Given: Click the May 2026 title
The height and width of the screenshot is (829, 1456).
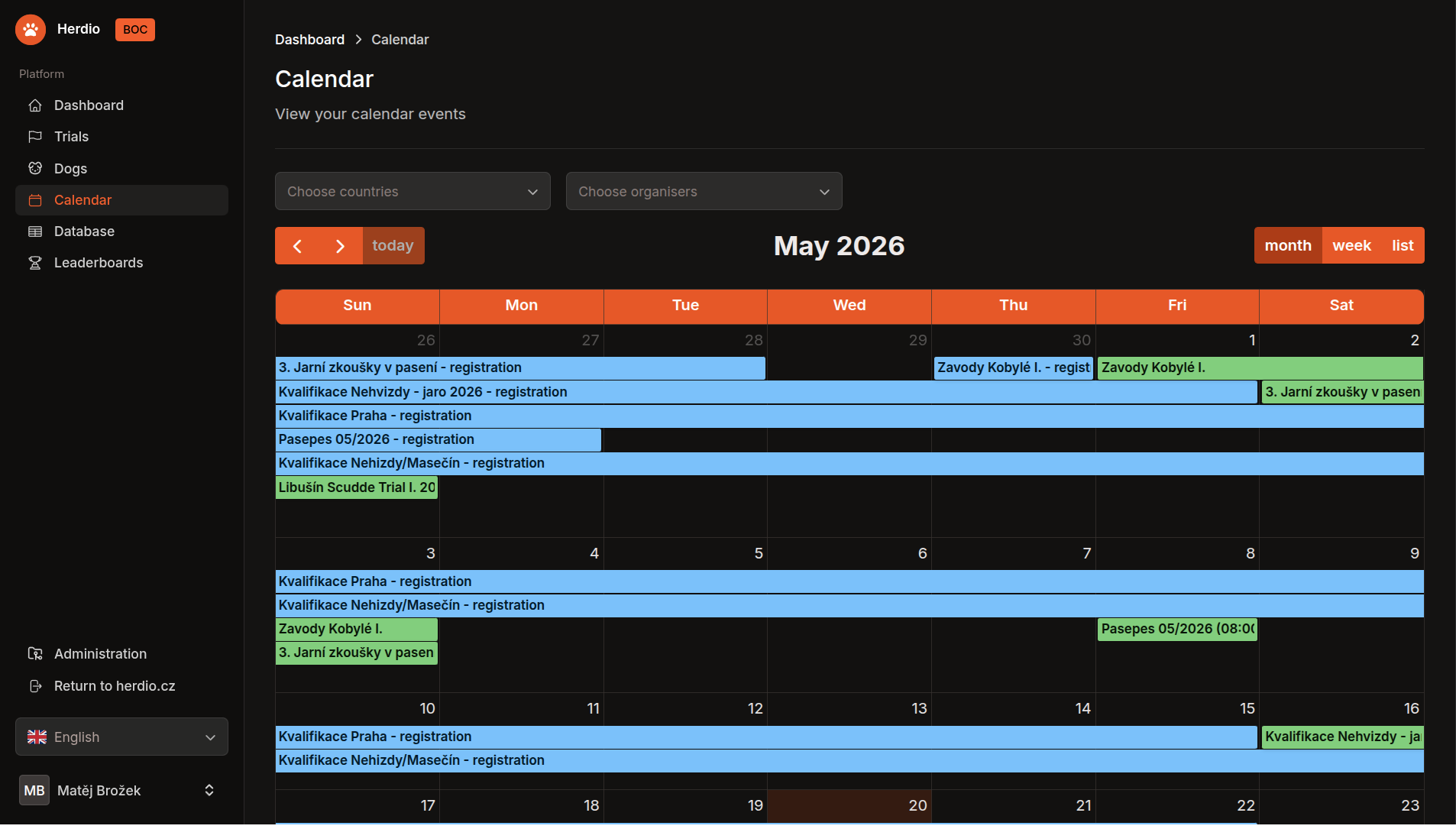Looking at the screenshot, I should click(x=839, y=246).
